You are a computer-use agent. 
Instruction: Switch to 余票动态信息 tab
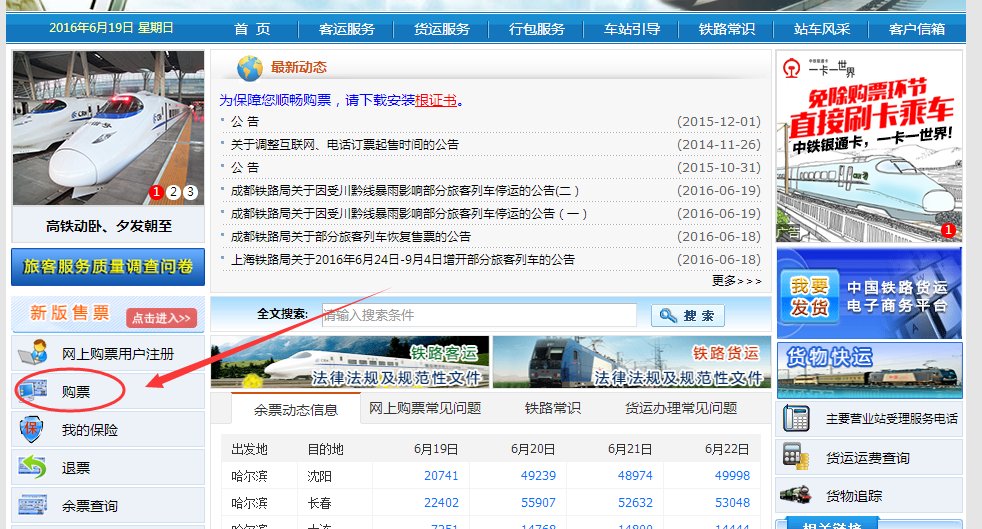coord(296,410)
